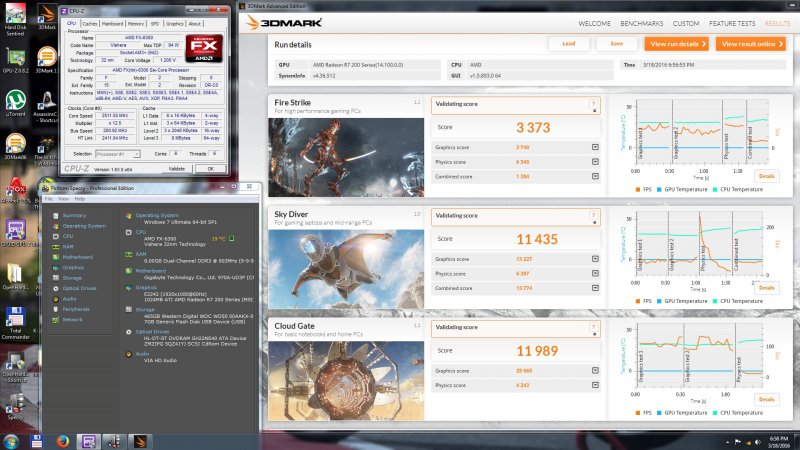
Task: Expand Fire Strike Combined score details
Action: coord(595,176)
